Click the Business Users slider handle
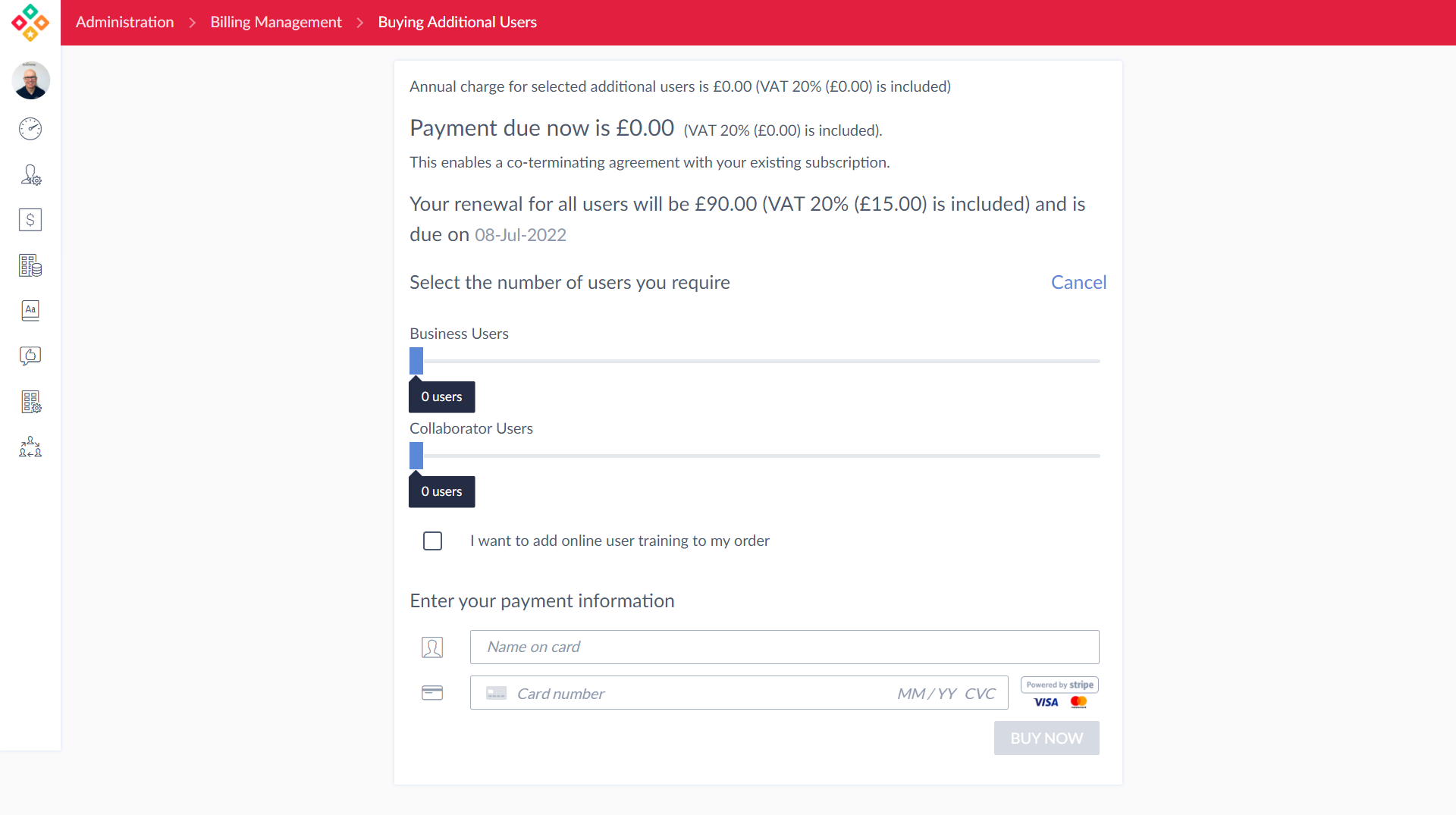The width and height of the screenshot is (1456, 815). [x=416, y=361]
